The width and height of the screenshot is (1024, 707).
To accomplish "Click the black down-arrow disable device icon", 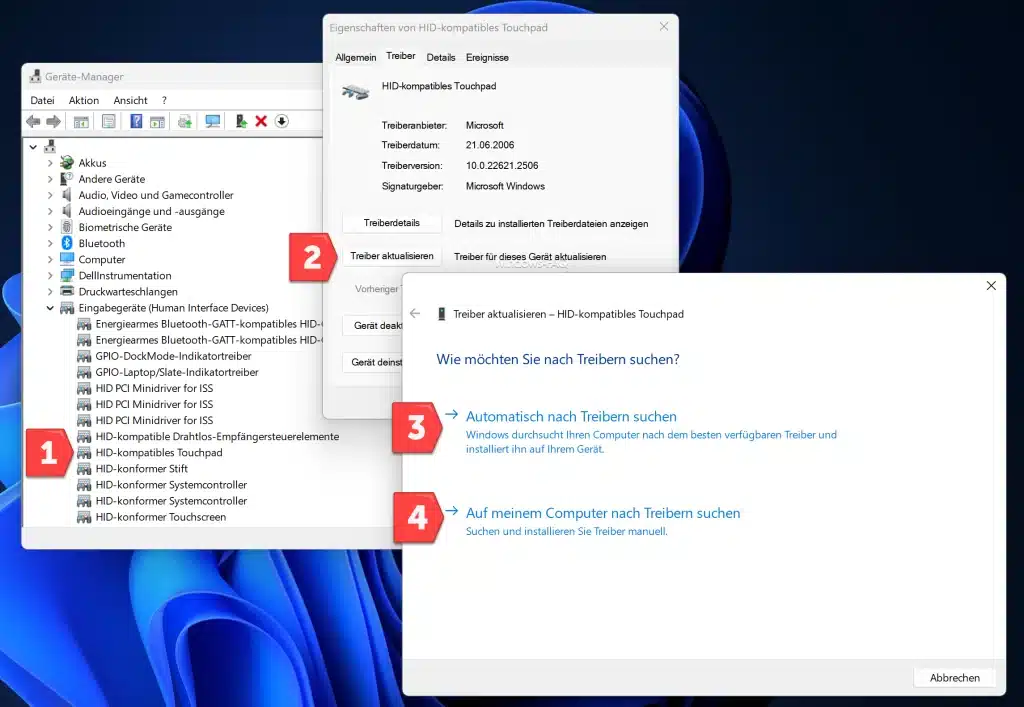I will 281,121.
